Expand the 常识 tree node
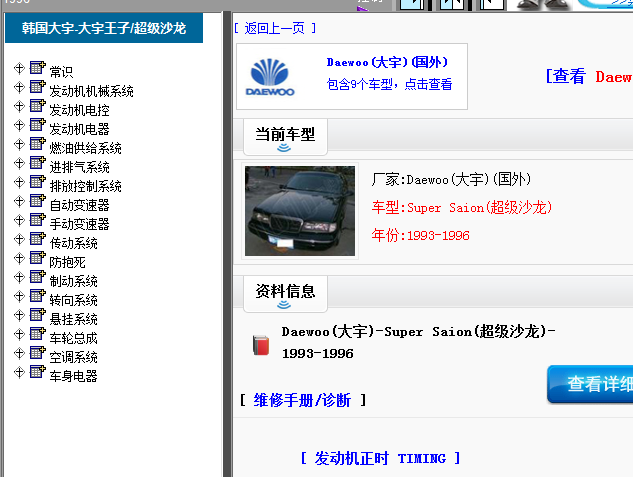Screen dimensions: 633x477 (19, 68)
